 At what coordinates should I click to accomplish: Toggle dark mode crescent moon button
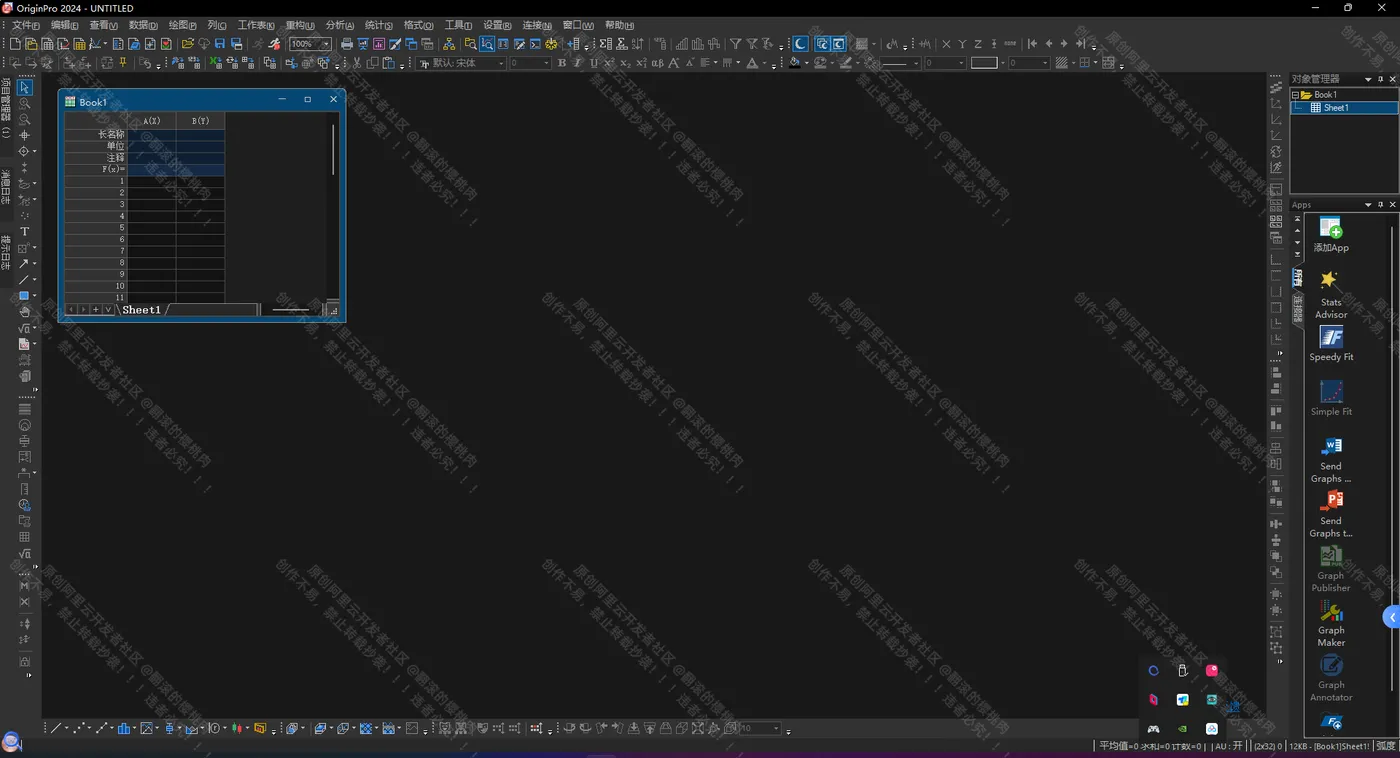point(801,44)
